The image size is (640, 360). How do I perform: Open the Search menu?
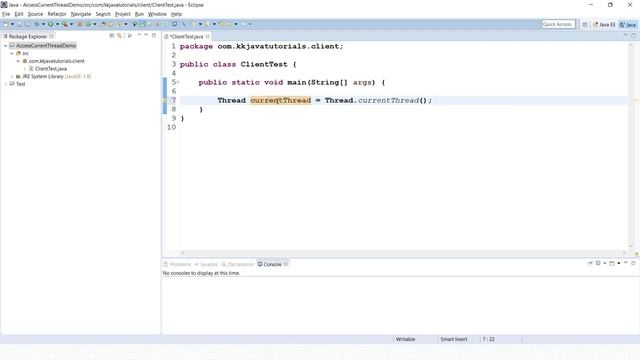(x=103, y=14)
